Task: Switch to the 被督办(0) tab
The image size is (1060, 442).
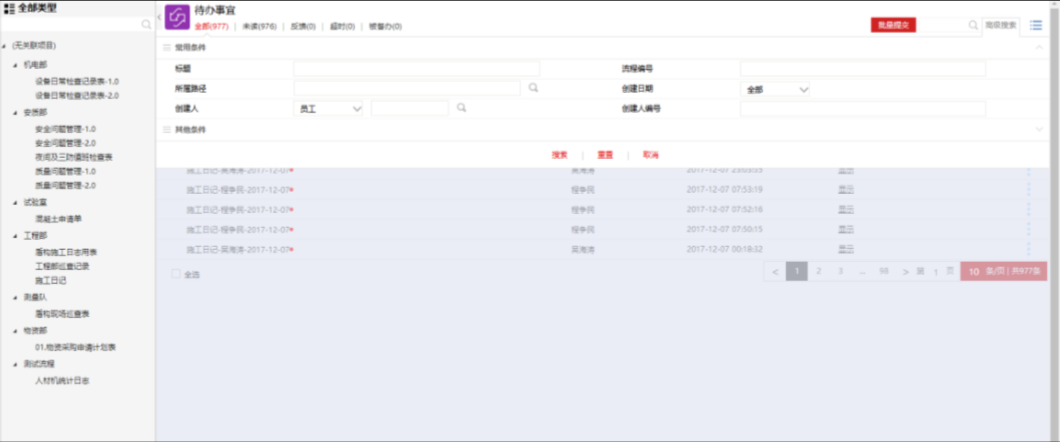Action: click(x=385, y=26)
